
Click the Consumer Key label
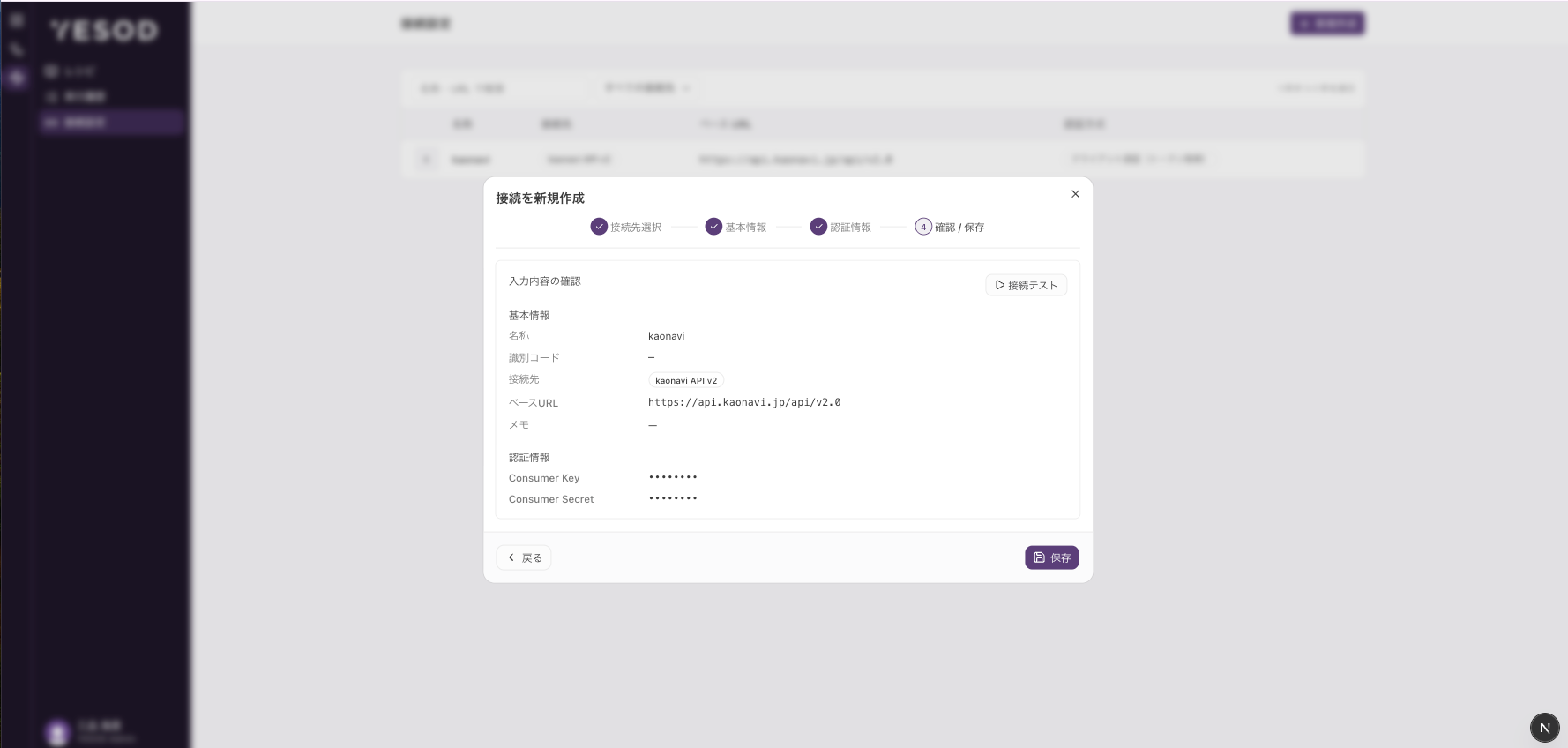pos(544,478)
